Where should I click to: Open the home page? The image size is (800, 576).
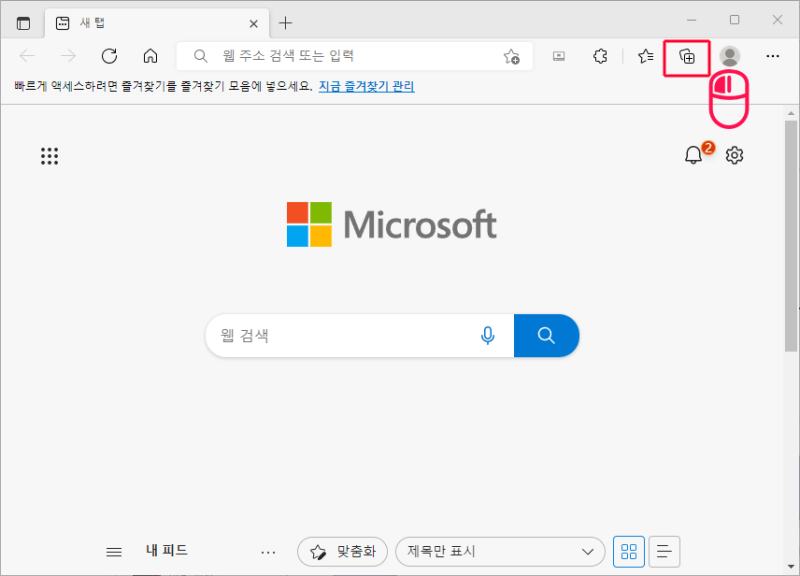coord(150,56)
